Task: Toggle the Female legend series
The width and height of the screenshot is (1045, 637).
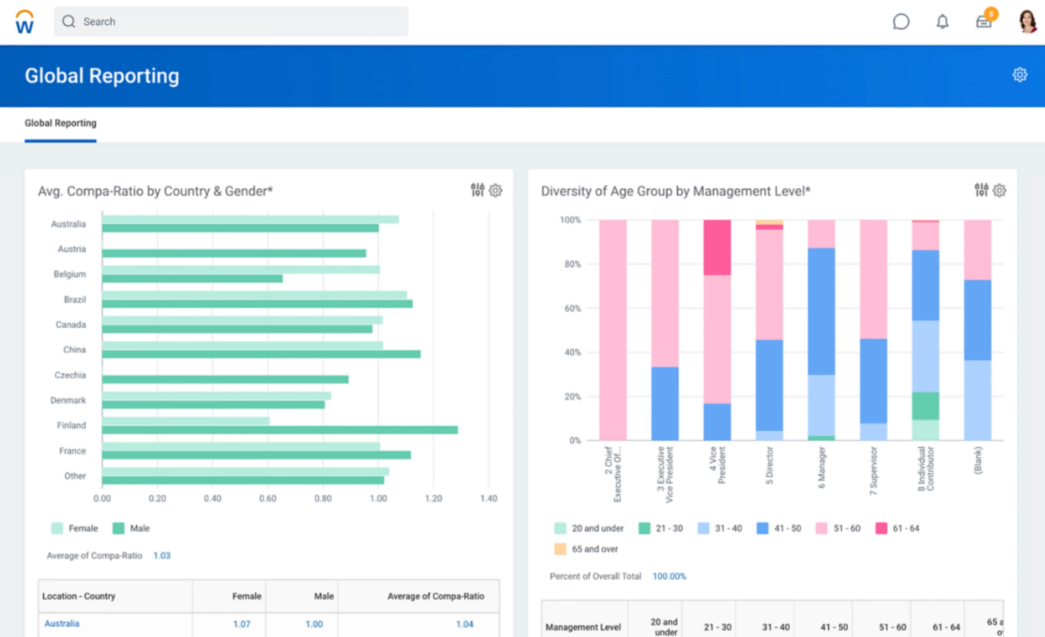Action: 75,528
